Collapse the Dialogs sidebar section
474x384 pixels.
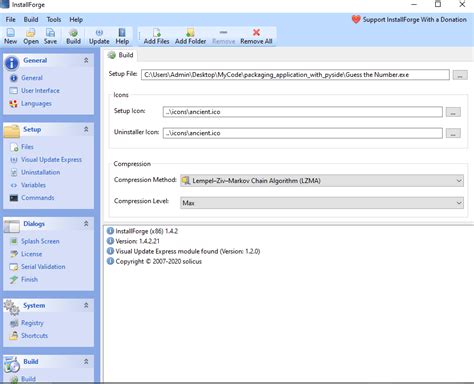pos(86,224)
